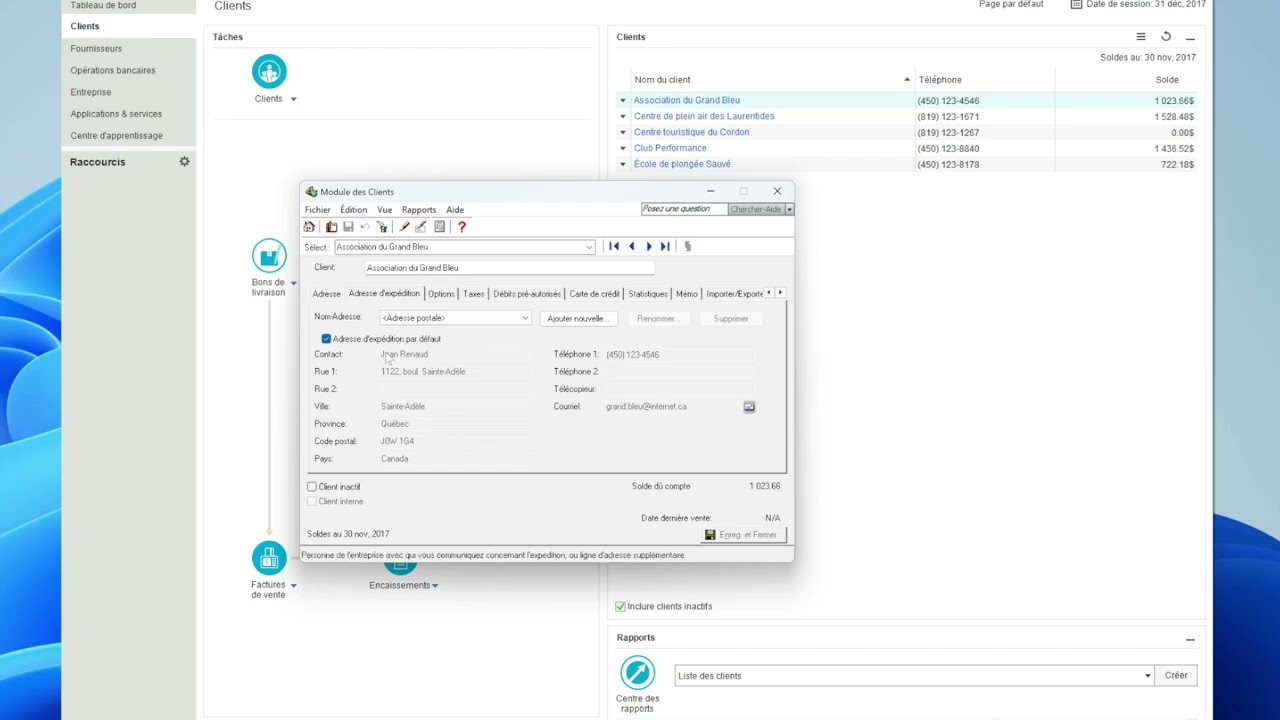The image size is (1280, 720).
Task: Open Raccourcis settings gear
Action: [184, 161]
